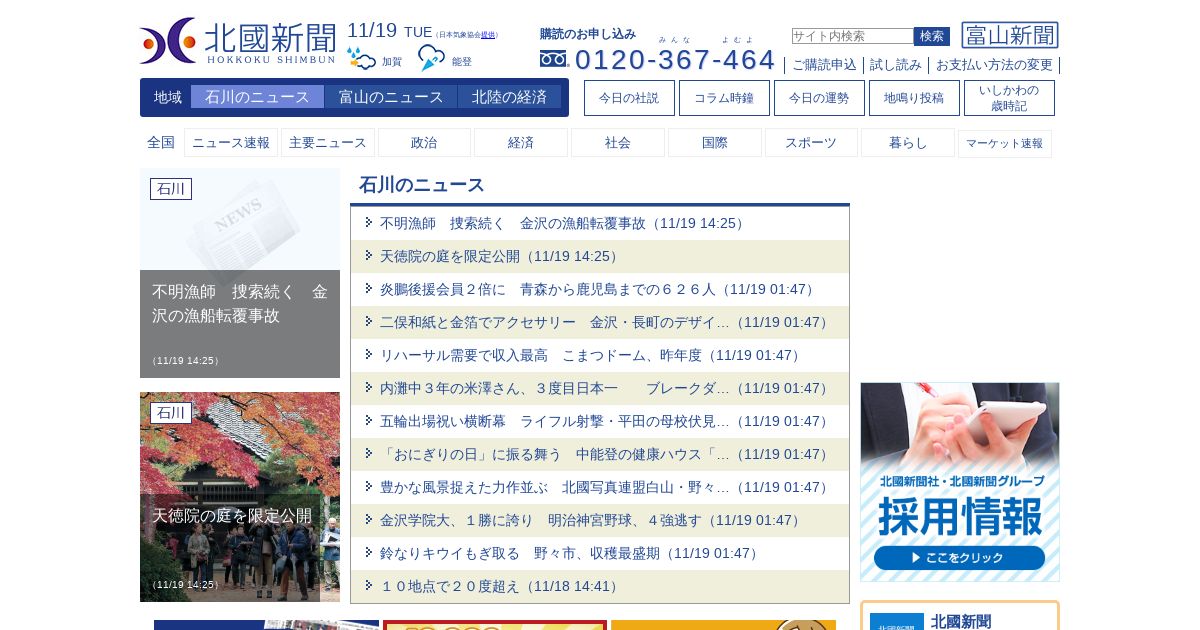
Task: Select 政治 menu item
Action: click(x=424, y=143)
